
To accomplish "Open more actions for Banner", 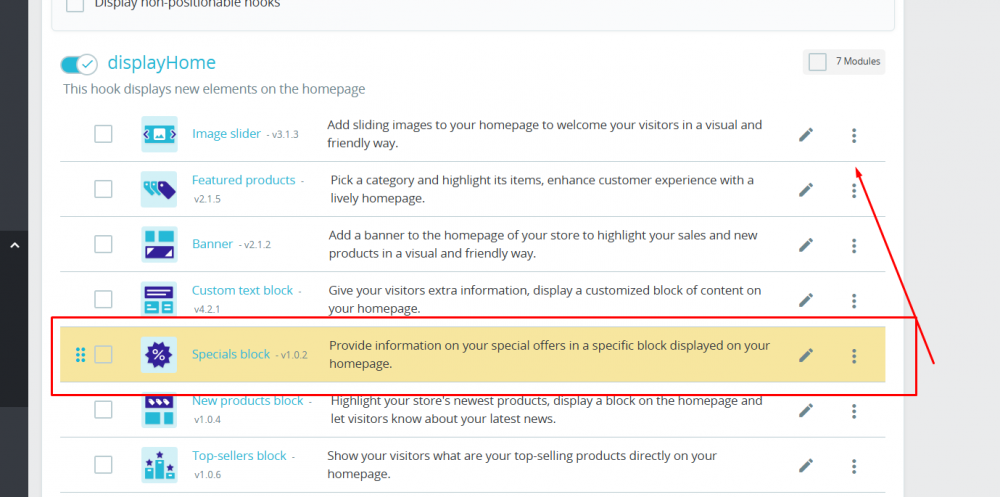I will [x=854, y=245].
